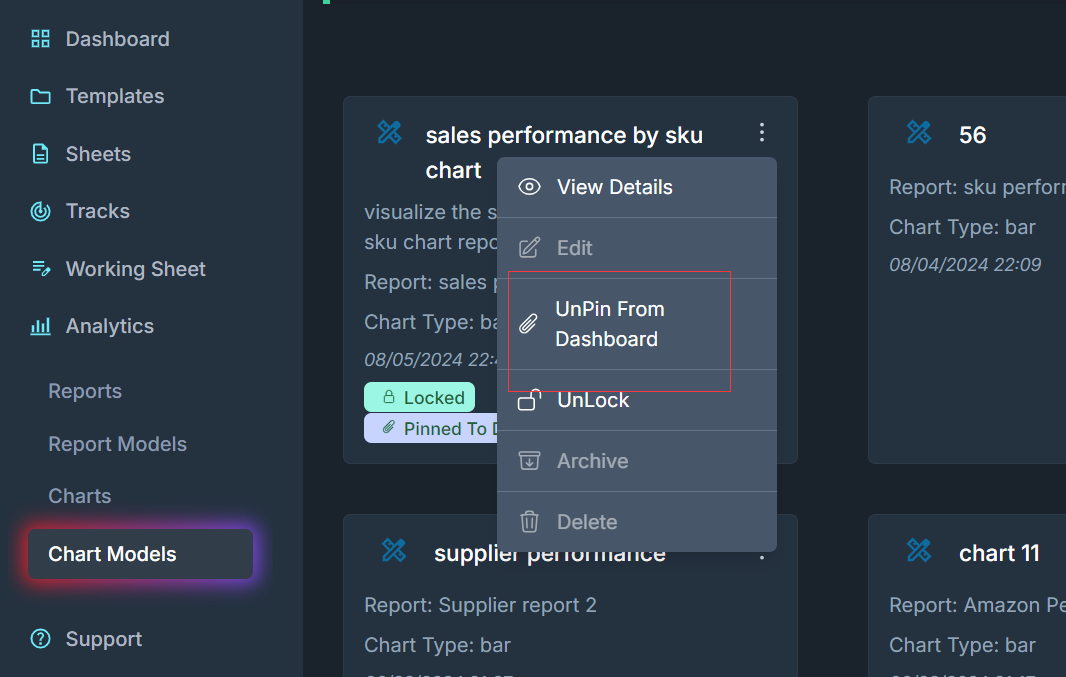Viewport: 1066px width, 677px height.
Task: Click design icon on sales performance card
Action: 390,133
